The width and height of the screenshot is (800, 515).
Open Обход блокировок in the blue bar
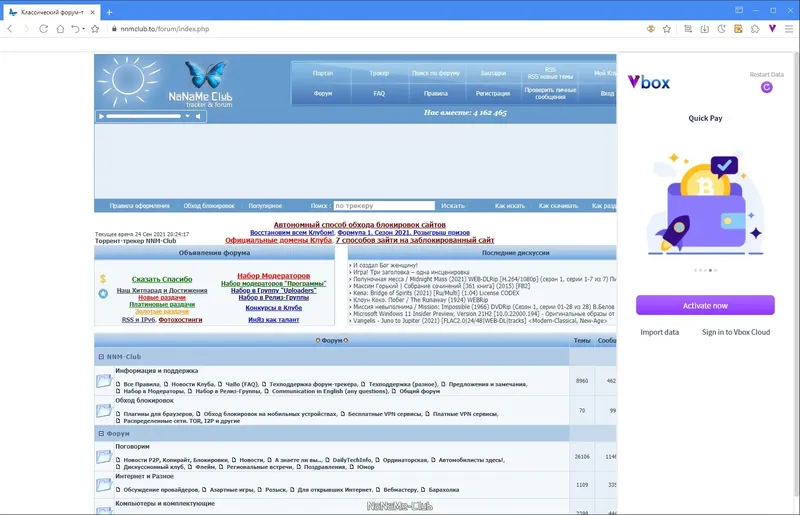209,206
